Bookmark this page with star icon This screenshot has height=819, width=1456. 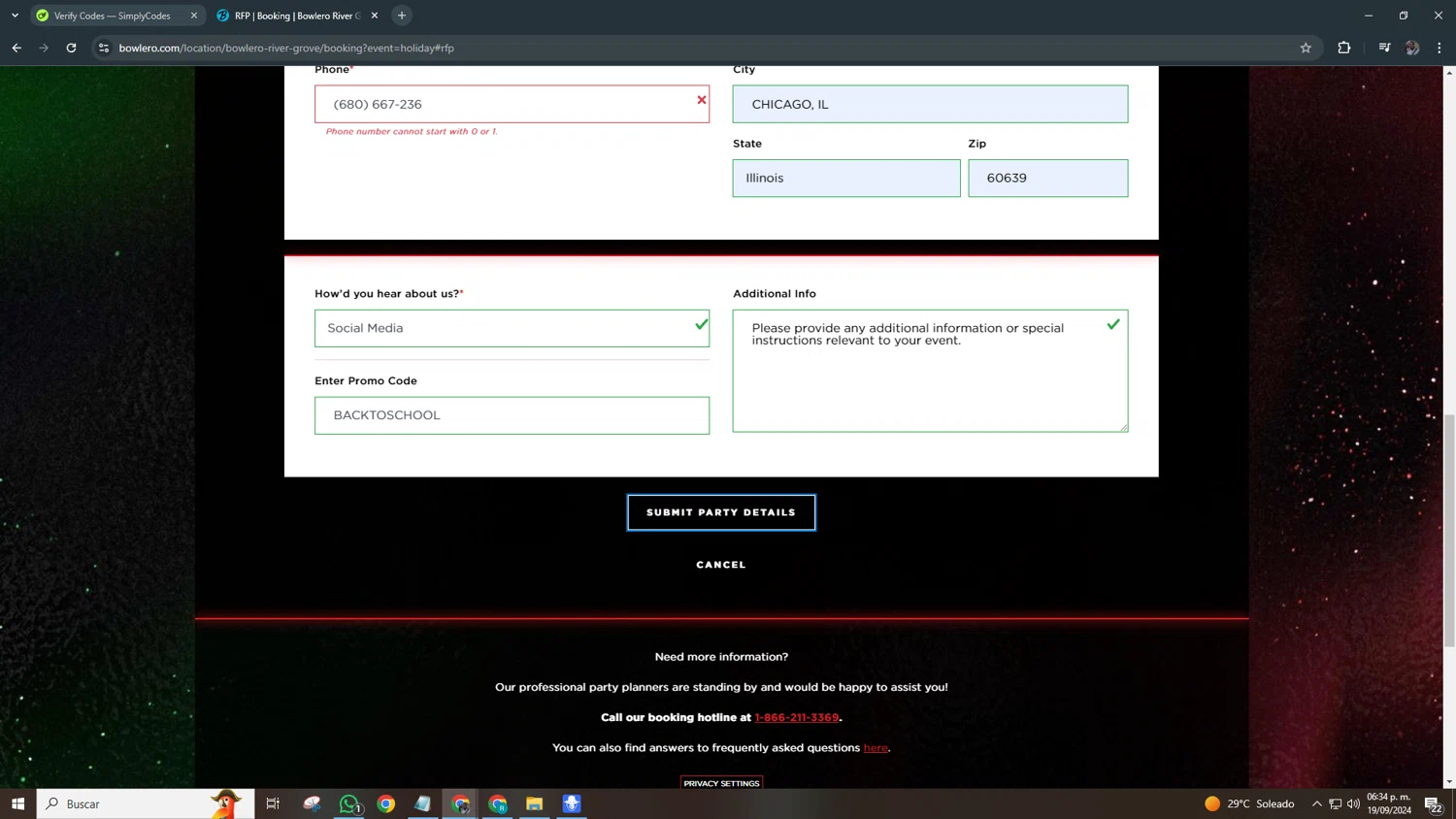tap(1306, 48)
